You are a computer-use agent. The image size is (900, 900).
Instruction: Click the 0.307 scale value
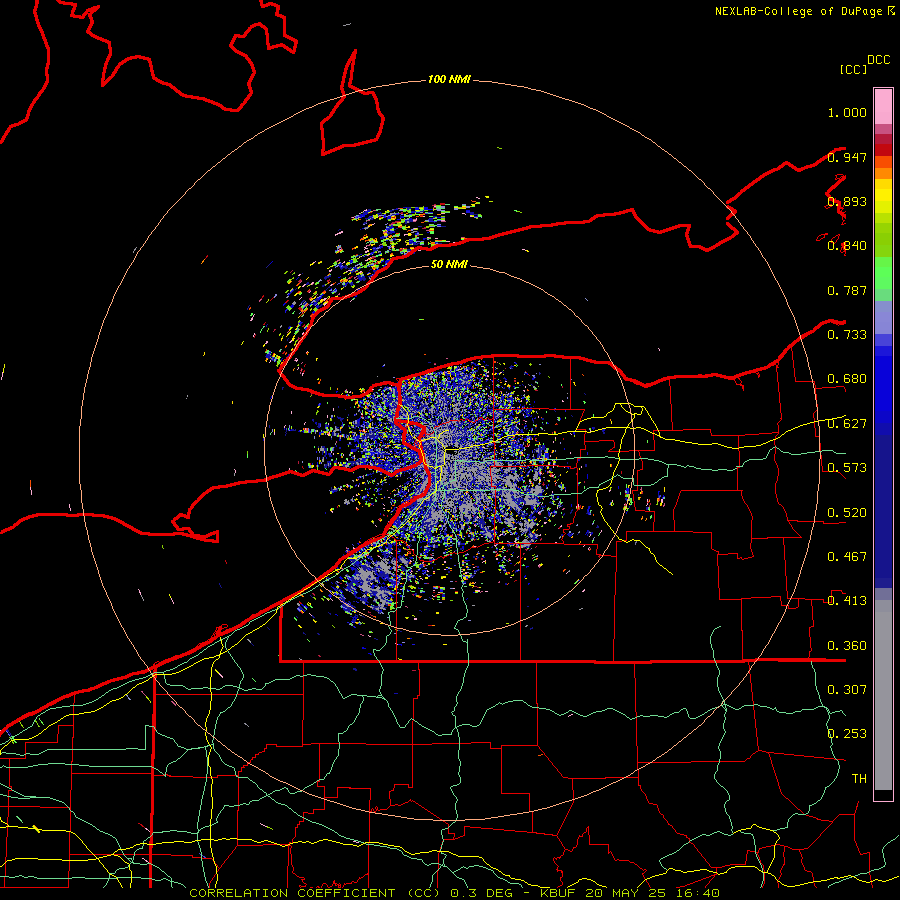(x=847, y=690)
